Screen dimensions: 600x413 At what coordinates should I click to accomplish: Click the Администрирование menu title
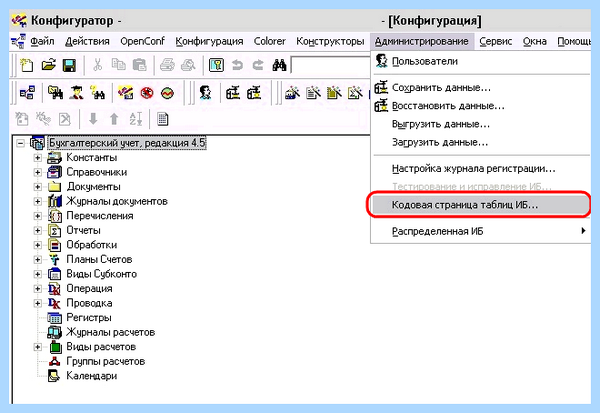tap(422, 41)
